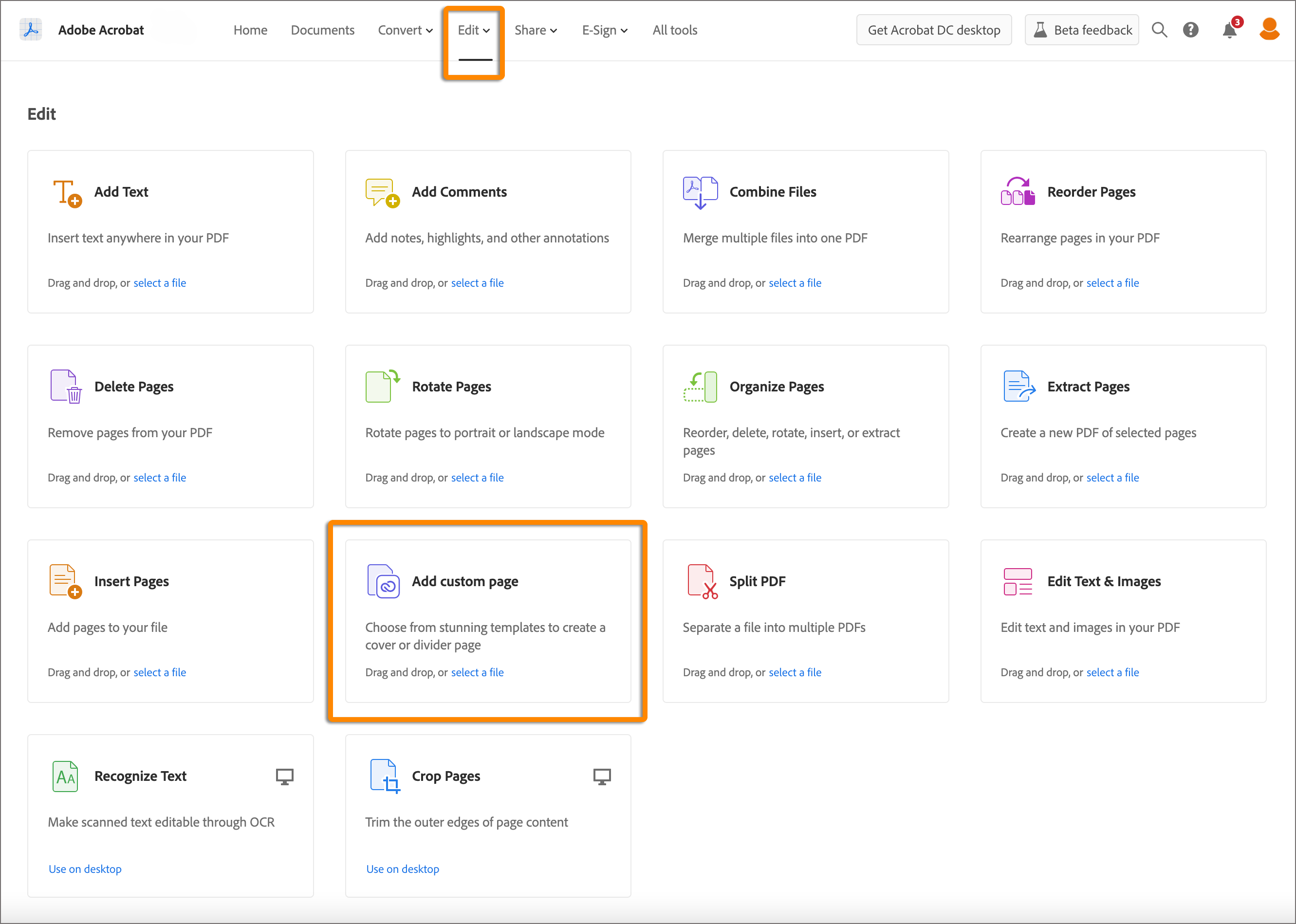Open the search magnifier icon
Screen dimensions: 1296x924
pos(1159,30)
